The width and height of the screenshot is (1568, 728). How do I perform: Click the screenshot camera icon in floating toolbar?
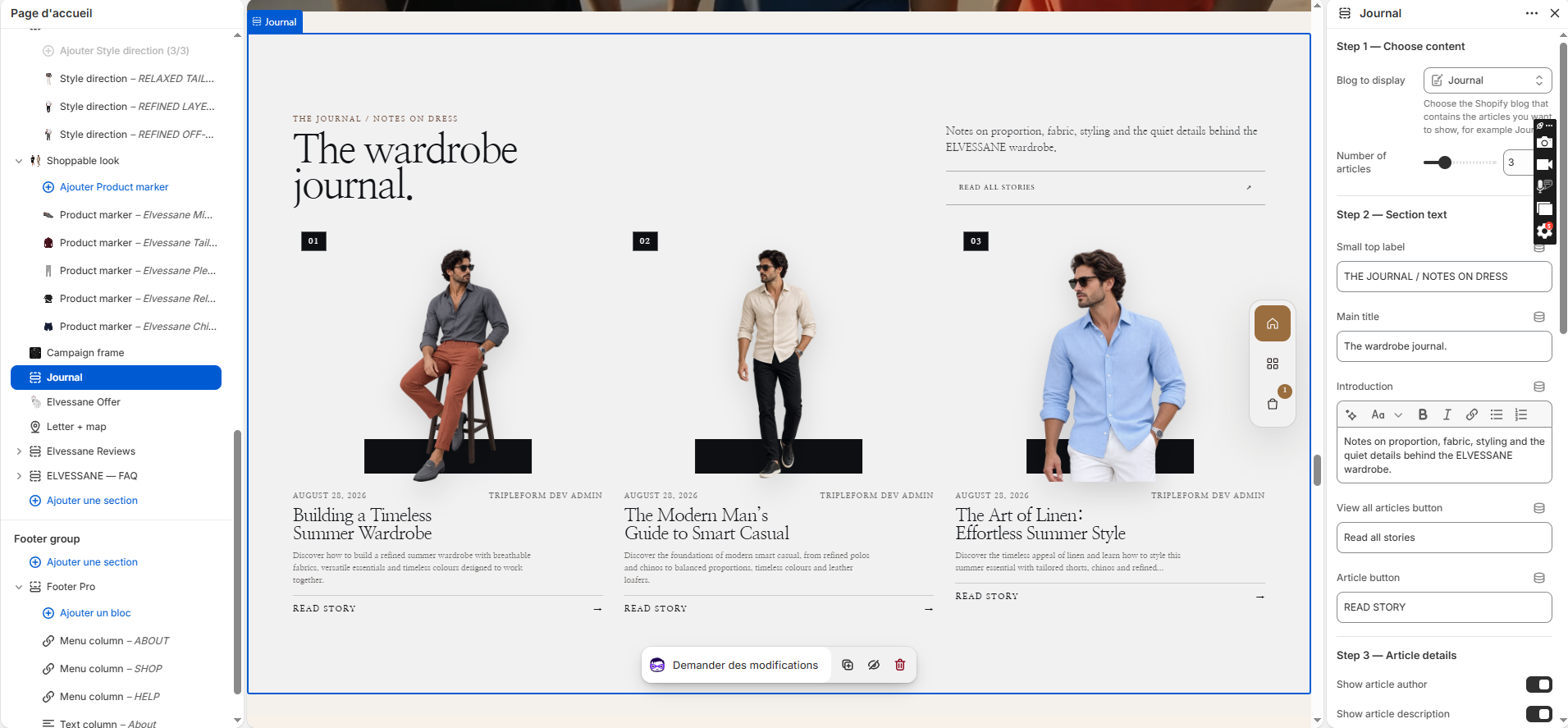click(x=1544, y=143)
